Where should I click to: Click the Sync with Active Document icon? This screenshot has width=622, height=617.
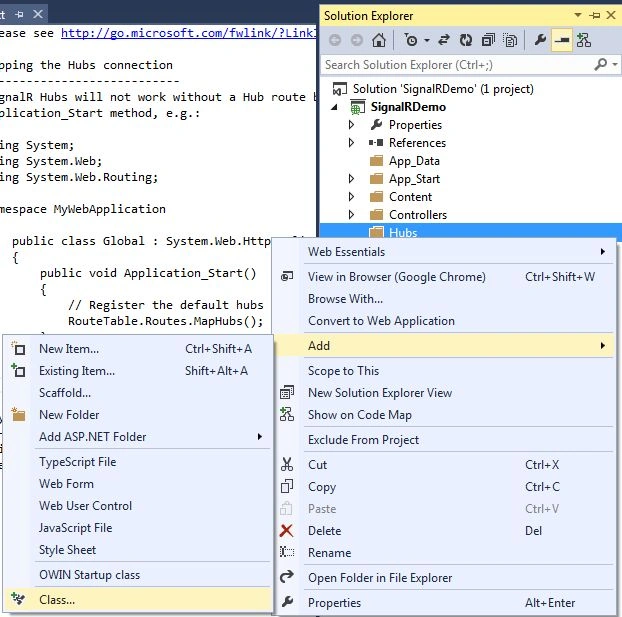(443, 40)
